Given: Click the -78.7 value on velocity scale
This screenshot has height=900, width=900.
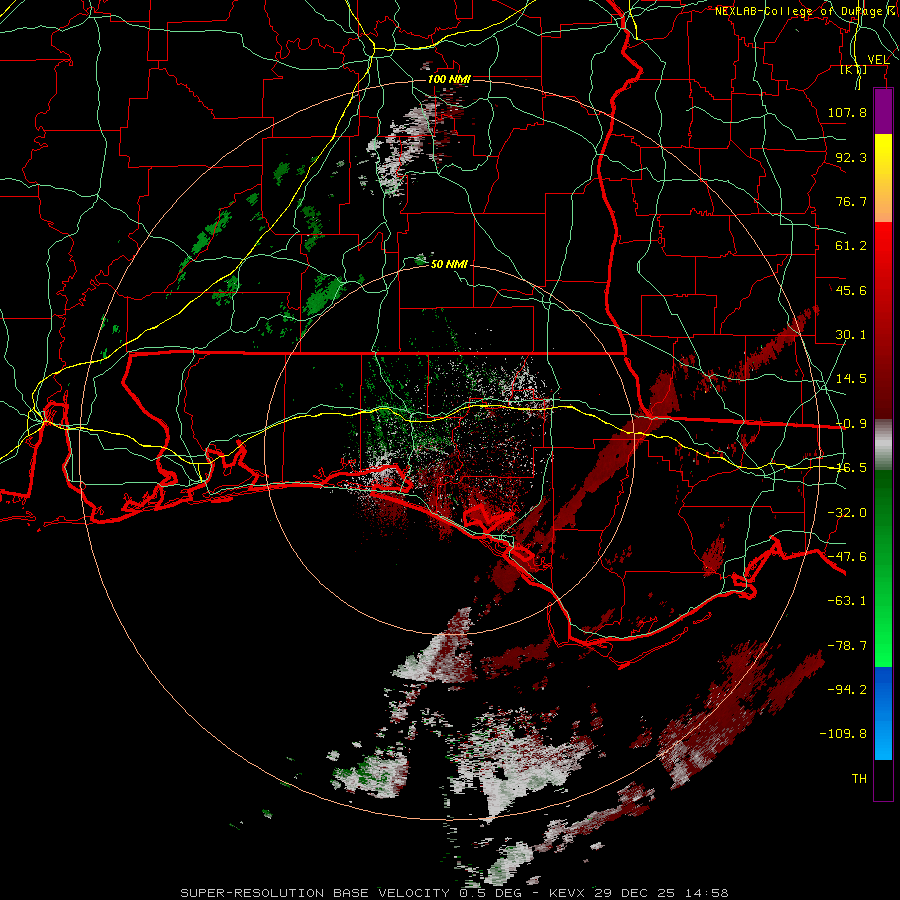Looking at the screenshot, I should (847, 646).
